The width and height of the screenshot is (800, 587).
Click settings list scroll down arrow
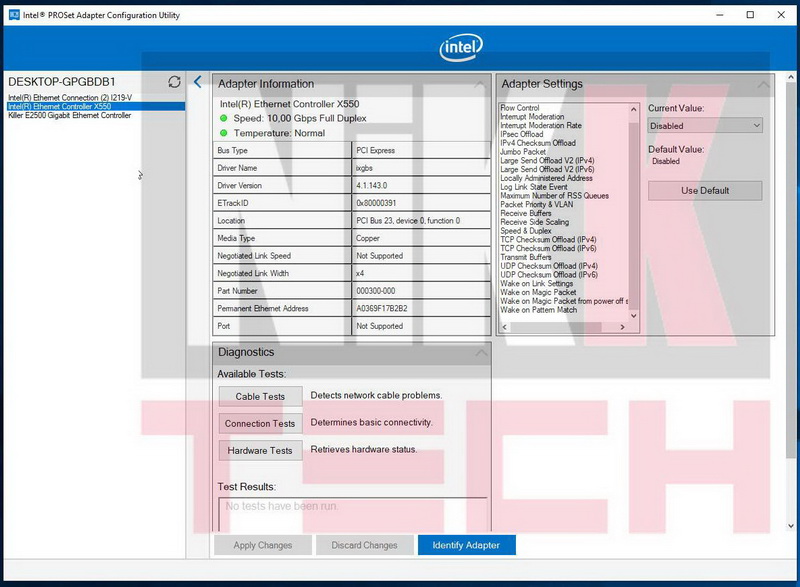point(634,316)
